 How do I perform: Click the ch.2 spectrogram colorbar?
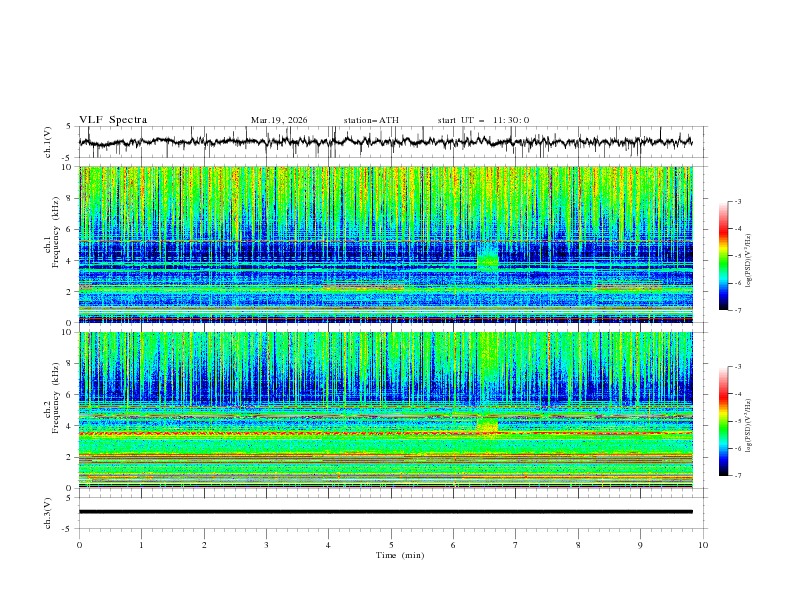point(724,421)
